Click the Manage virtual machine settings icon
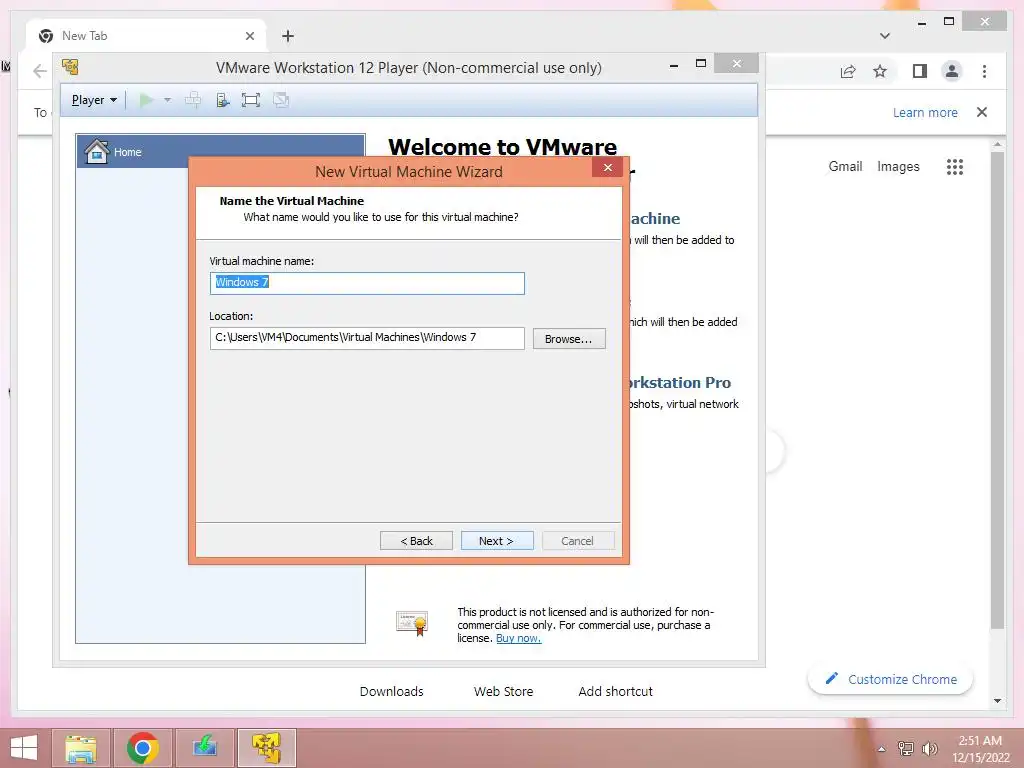 [x=223, y=100]
